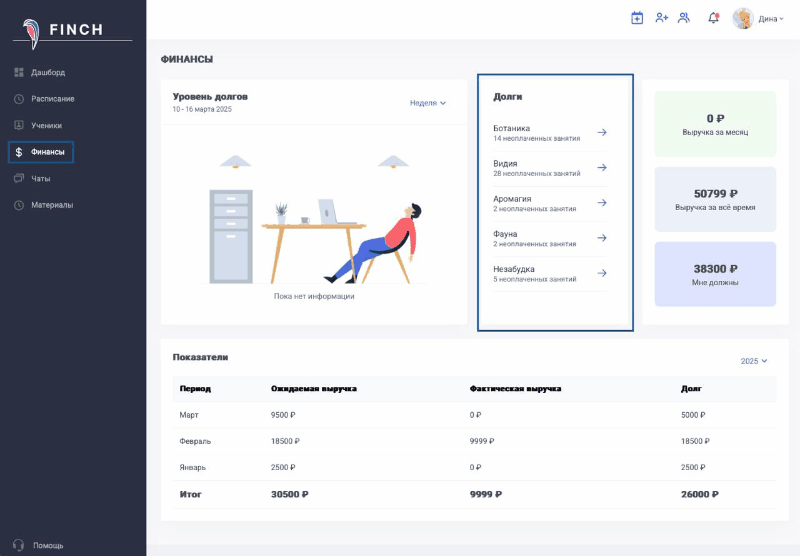
Task: Click the arrow next to Ботаника debt
Action: [x=602, y=132]
